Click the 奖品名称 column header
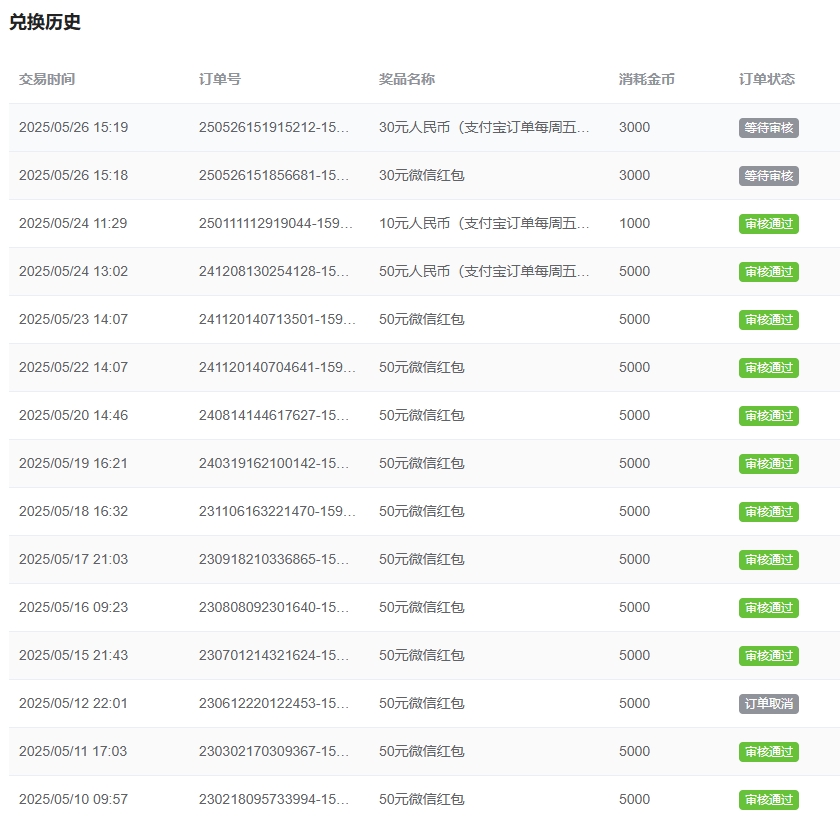The image size is (840, 819). click(x=407, y=79)
